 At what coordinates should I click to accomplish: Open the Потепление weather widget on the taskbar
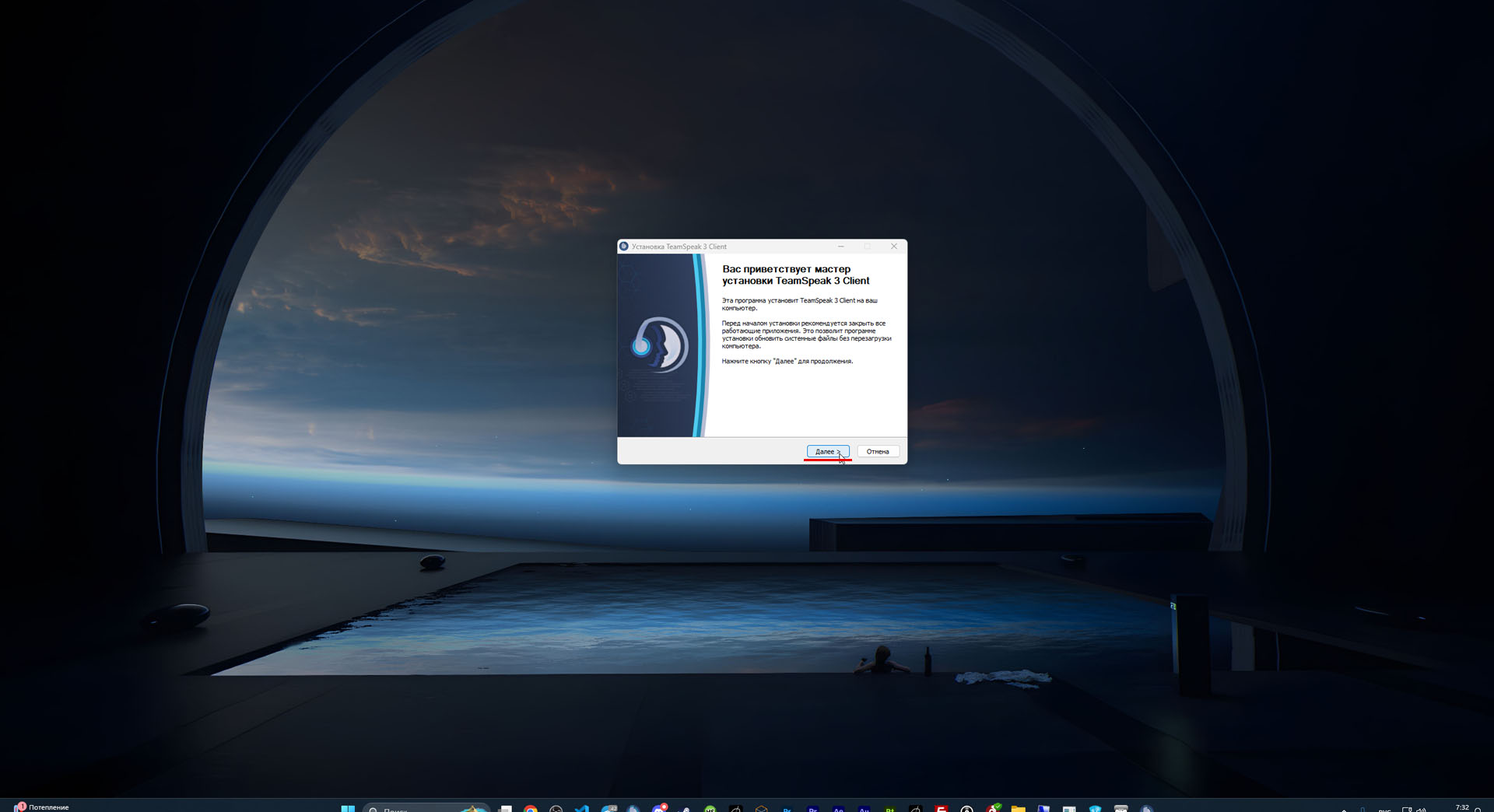pyautogui.click(x=42, y=807)
